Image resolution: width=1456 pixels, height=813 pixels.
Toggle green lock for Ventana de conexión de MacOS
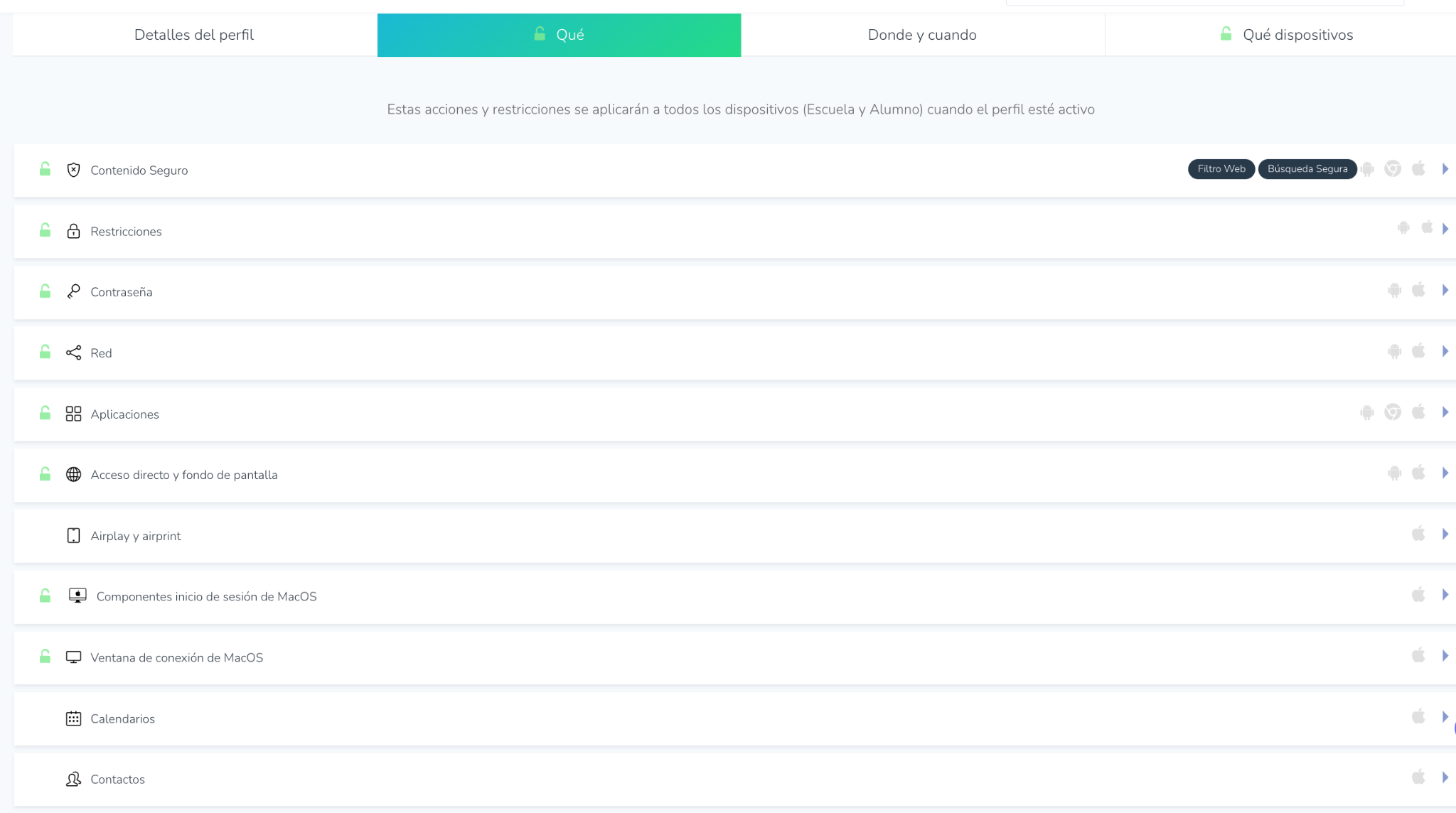tap(45, 657)
